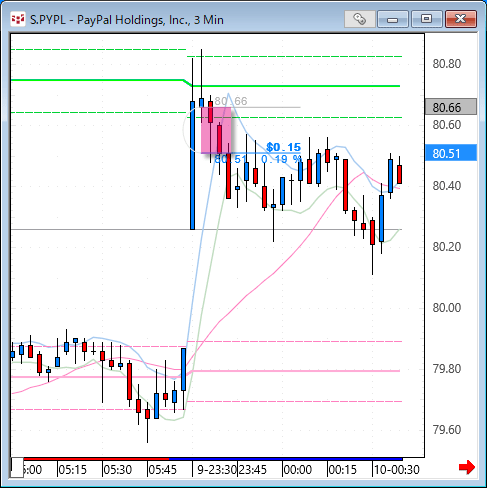Click the tall blue gap-up candle
Viewport: 487px width, 488px height.
(192, 165)
